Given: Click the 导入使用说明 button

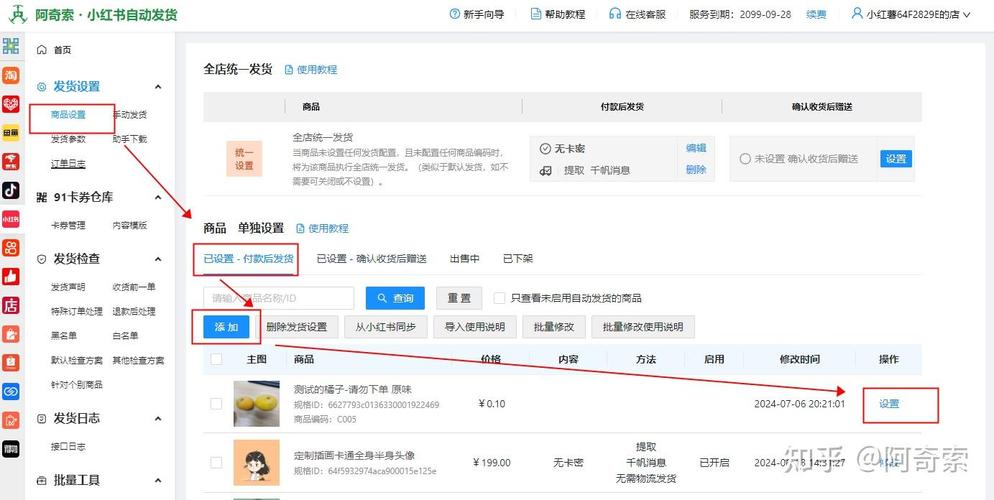Looking at the screenshot, I should coord(475,327).
